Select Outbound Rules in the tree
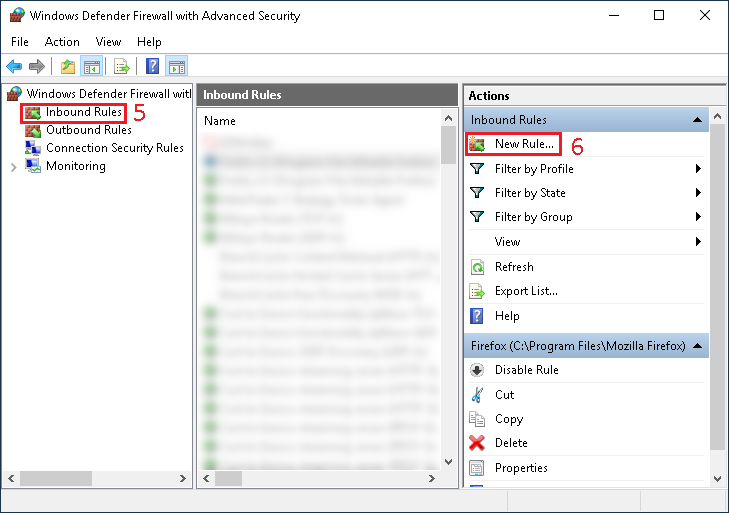The height and width of the screenshot is (513, 729). tap(89, 130)
